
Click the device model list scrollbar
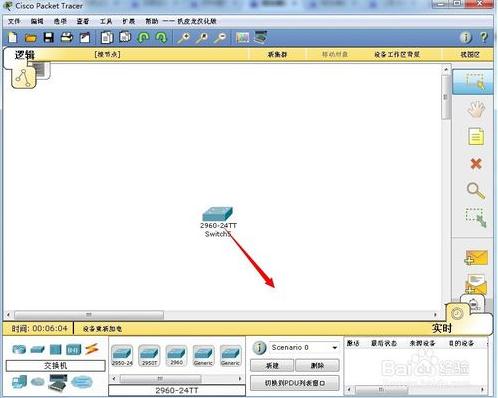point(177,379)
